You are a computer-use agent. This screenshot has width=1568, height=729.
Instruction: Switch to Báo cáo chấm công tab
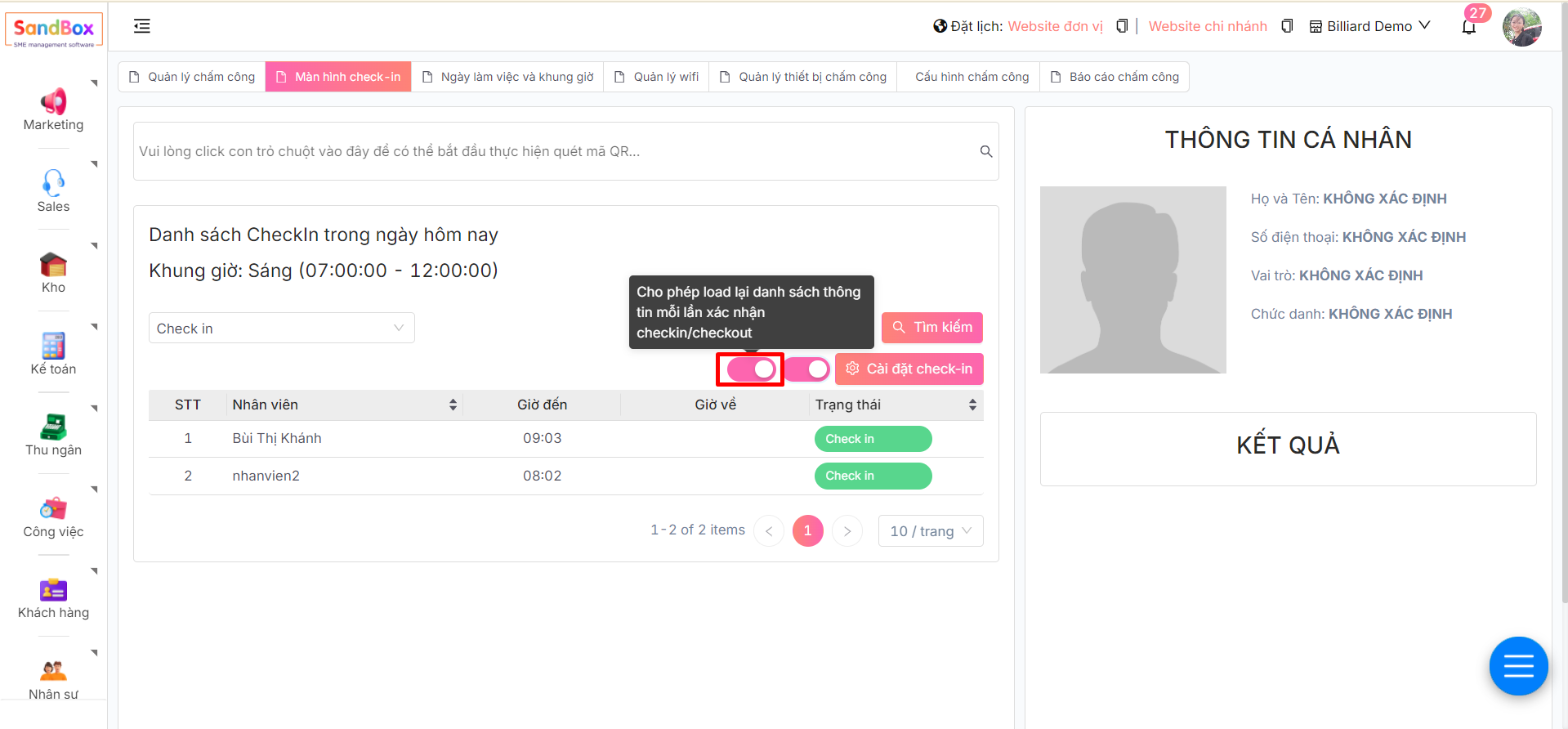click(x=1115, y=77)
